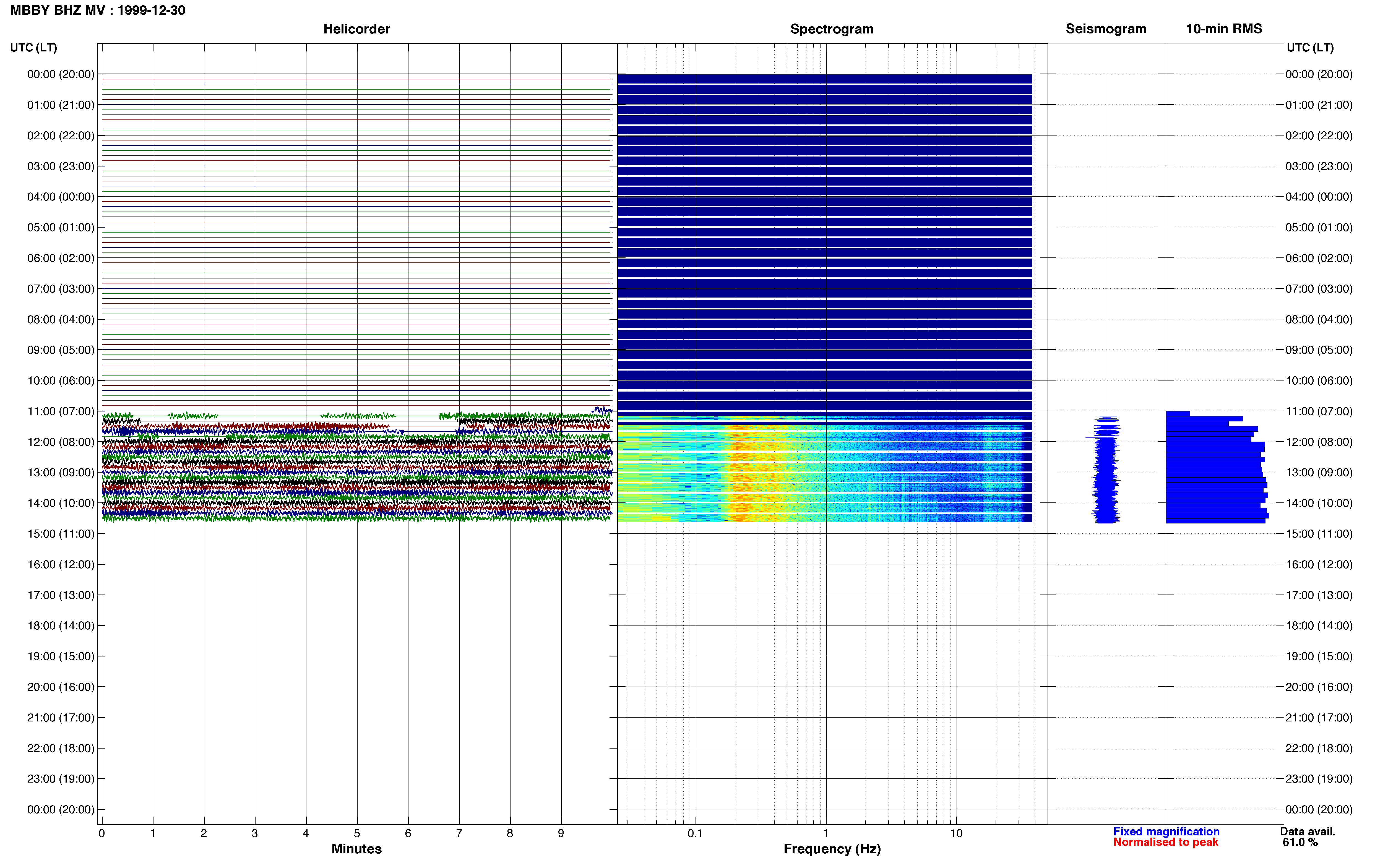Click right axis label 23:00 (19:00)
The width and height of the screenshot is (1388, 868).
point(1319,778)
